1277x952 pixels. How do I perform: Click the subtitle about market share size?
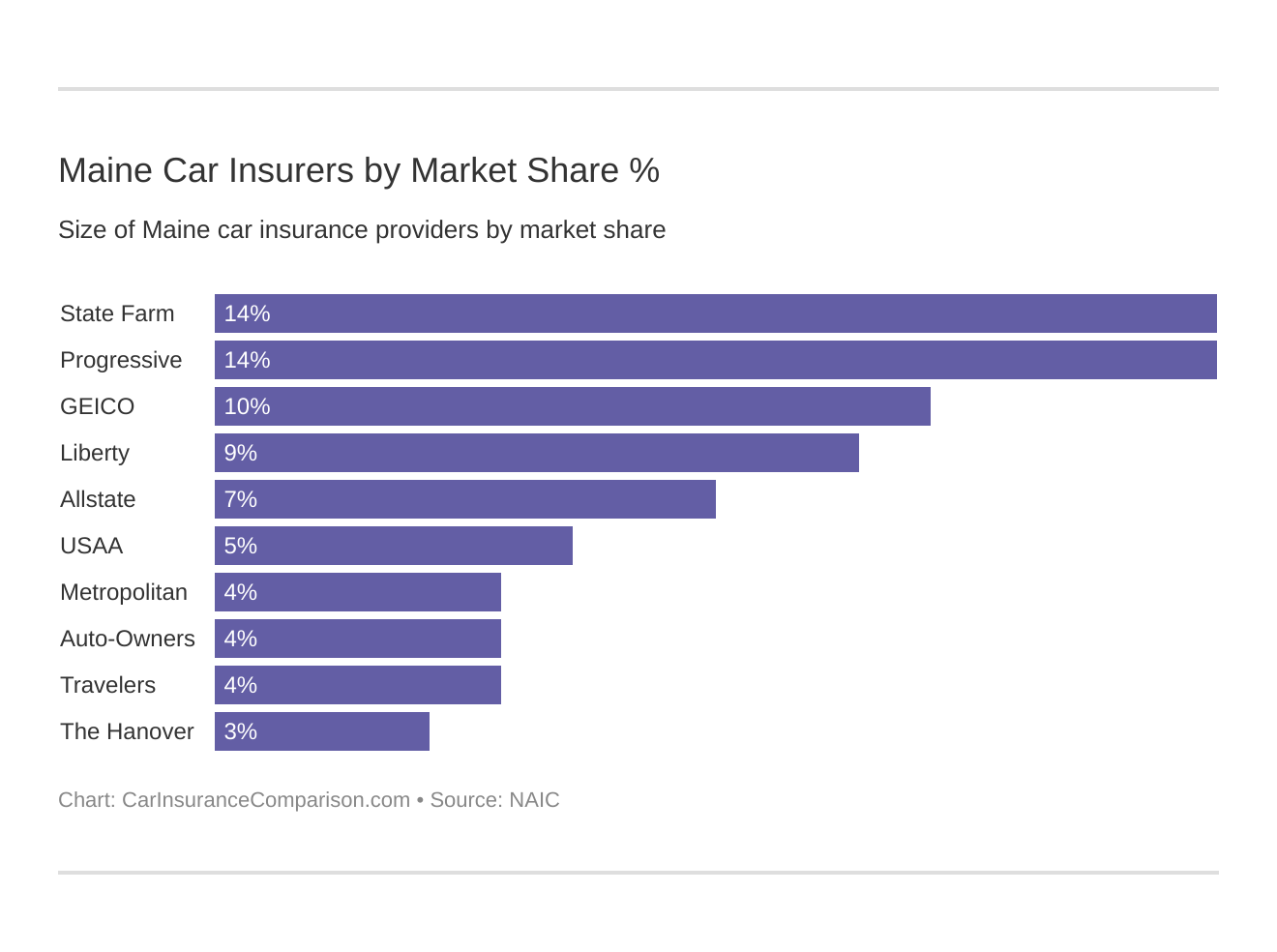pyautogui.click(x=362, y=230)
